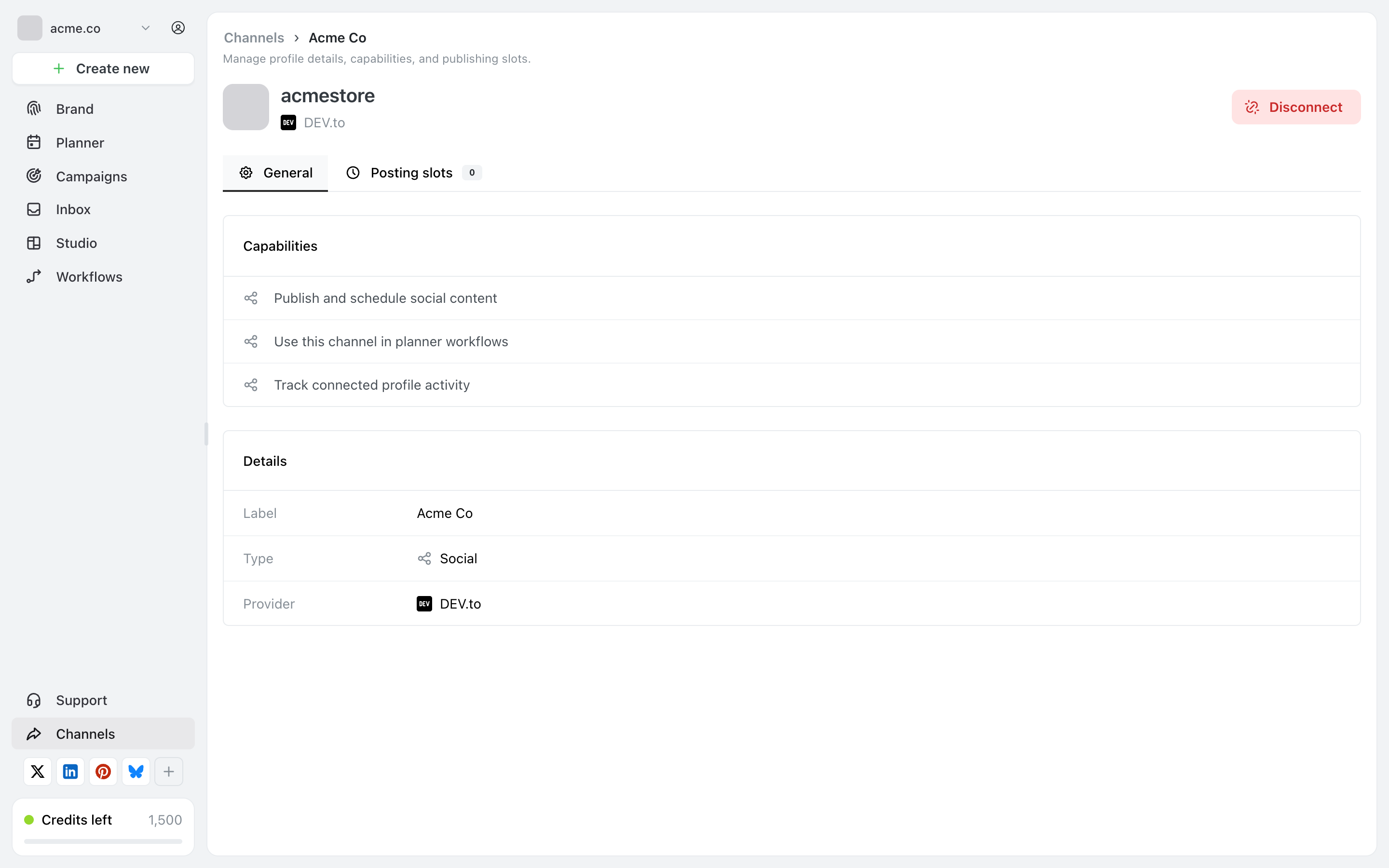Click the Posting slots count badge
The height and width of the screenshot is (868, 1389).
[472, 173]
